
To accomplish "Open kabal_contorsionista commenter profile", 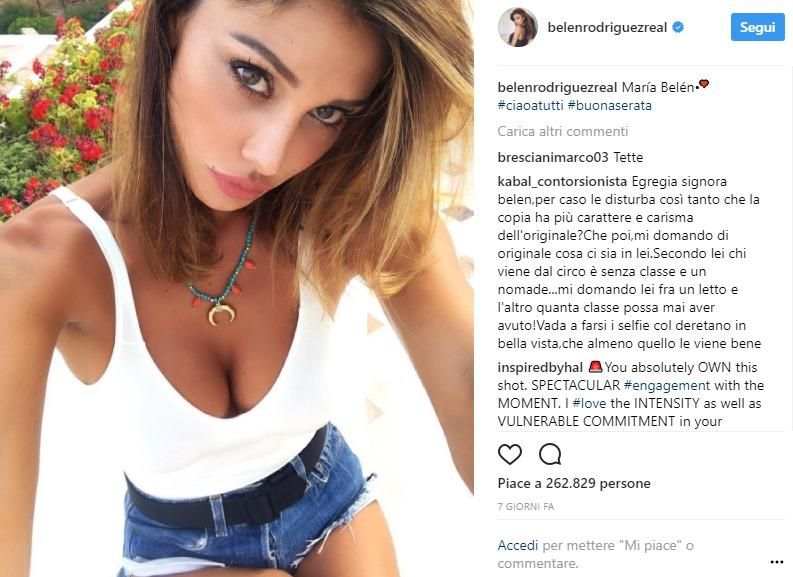I will point(562,181).
